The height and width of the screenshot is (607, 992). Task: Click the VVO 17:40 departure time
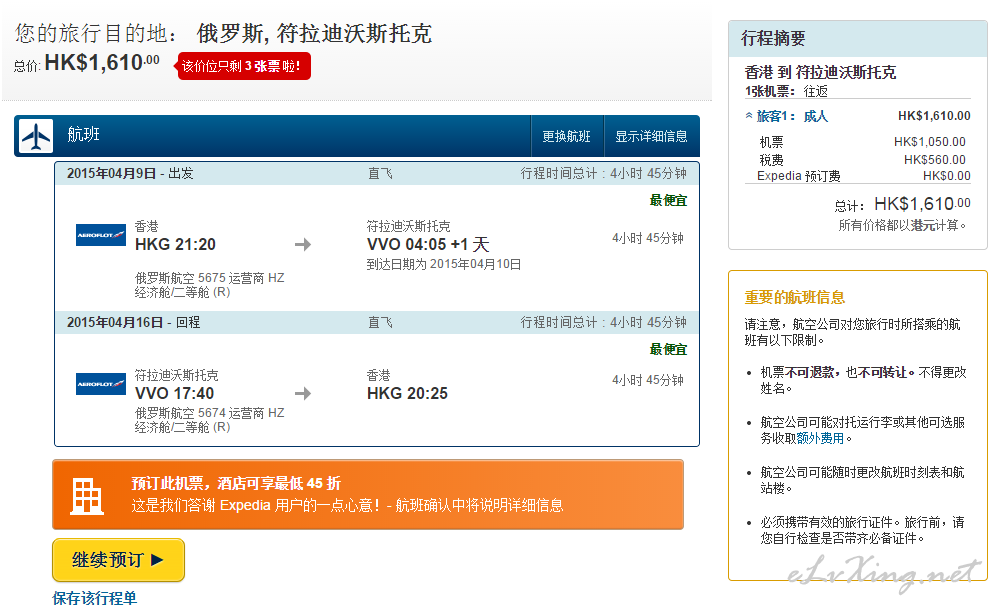click(175, 394)
